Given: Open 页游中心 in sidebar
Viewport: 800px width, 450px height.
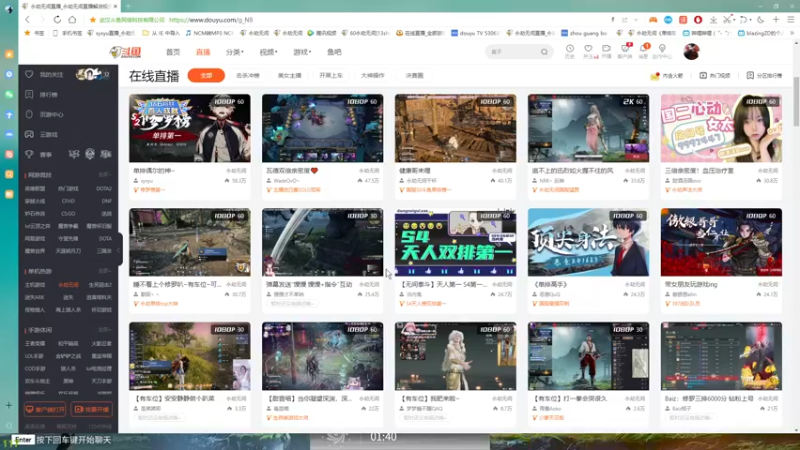Looking at the screenshot, I should point(51,114).
